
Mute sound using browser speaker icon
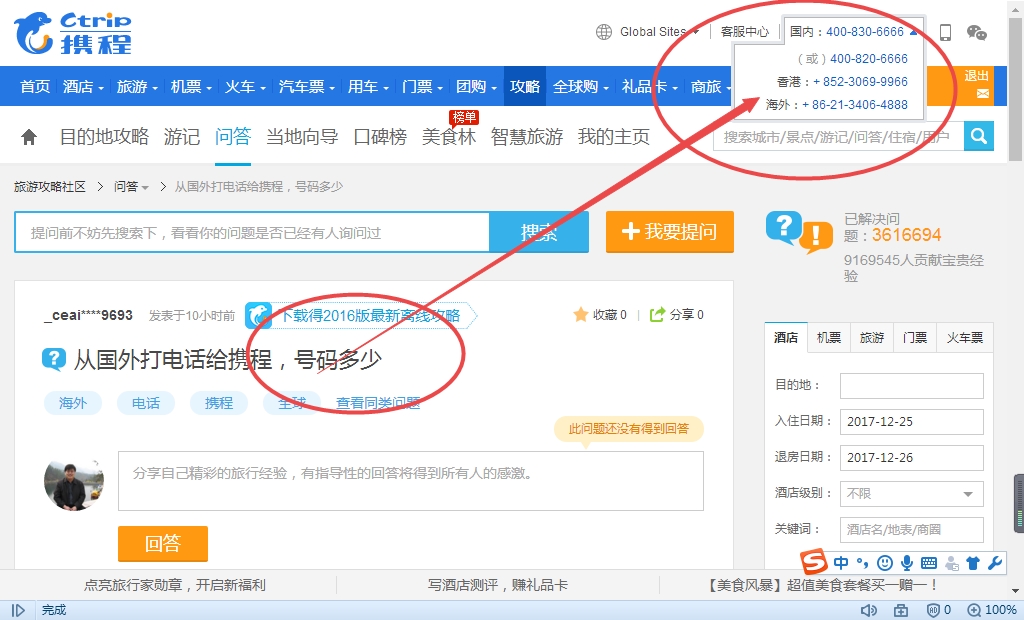[x=868, y=610]
